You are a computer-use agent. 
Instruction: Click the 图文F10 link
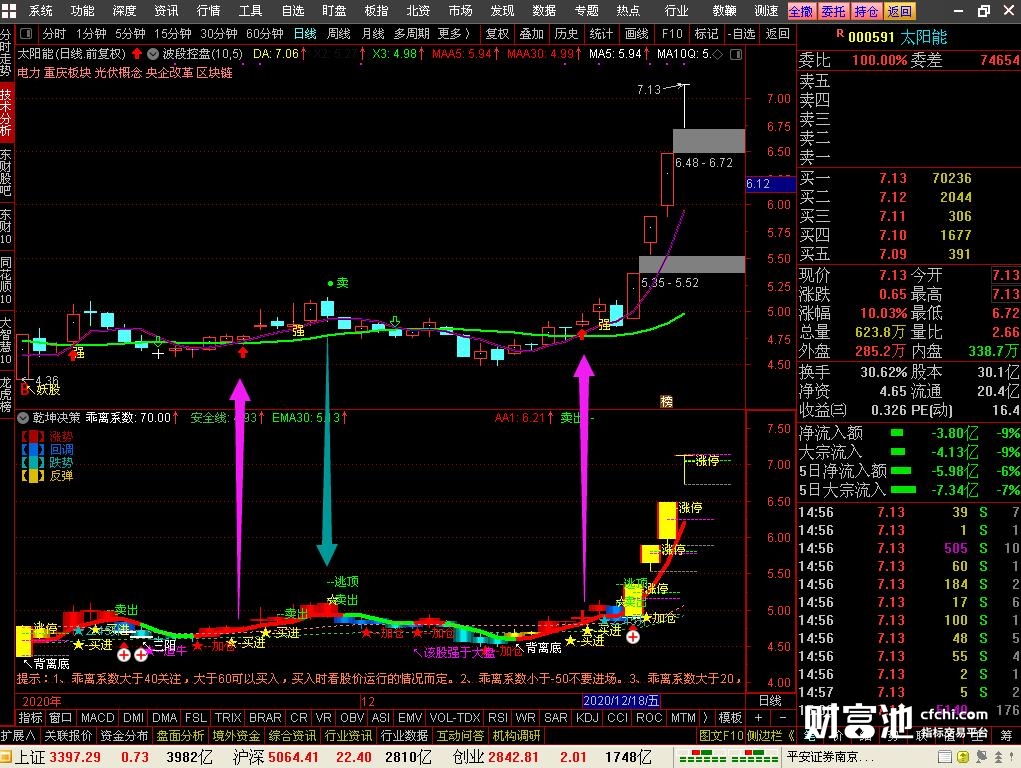tap(721, 735)
